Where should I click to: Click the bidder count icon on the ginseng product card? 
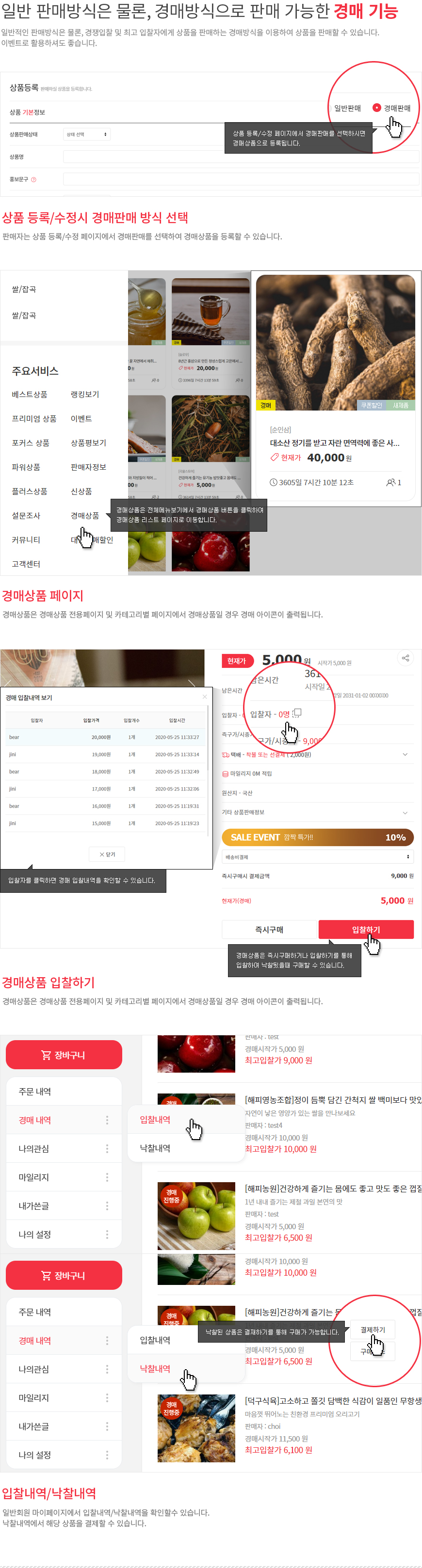[390, 483]
